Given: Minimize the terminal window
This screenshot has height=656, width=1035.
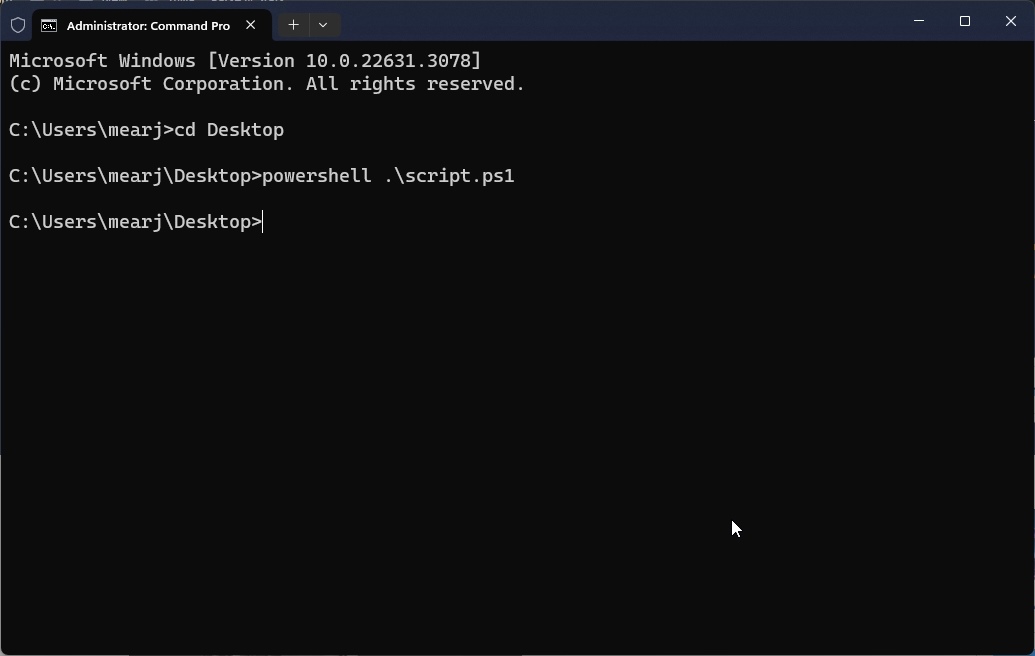Looking at the screenshot, I should click(919, 21).
